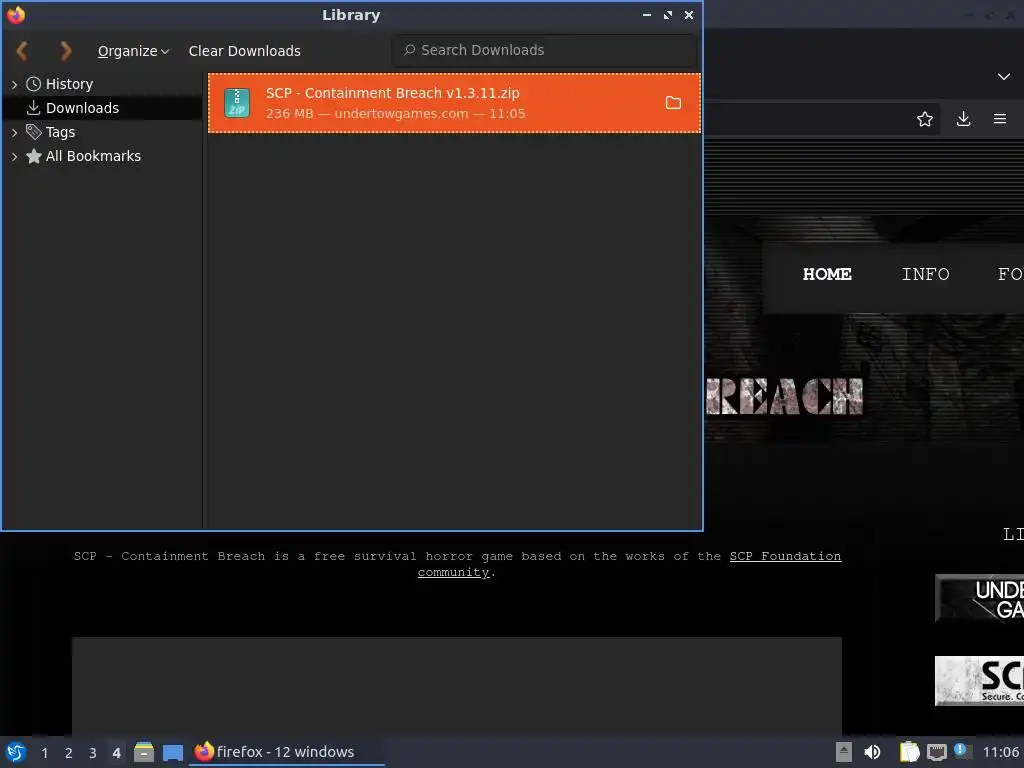This screenshot has width=1024, height=768.
Task: Switch to workspace 3
Action: coord(93,753)
